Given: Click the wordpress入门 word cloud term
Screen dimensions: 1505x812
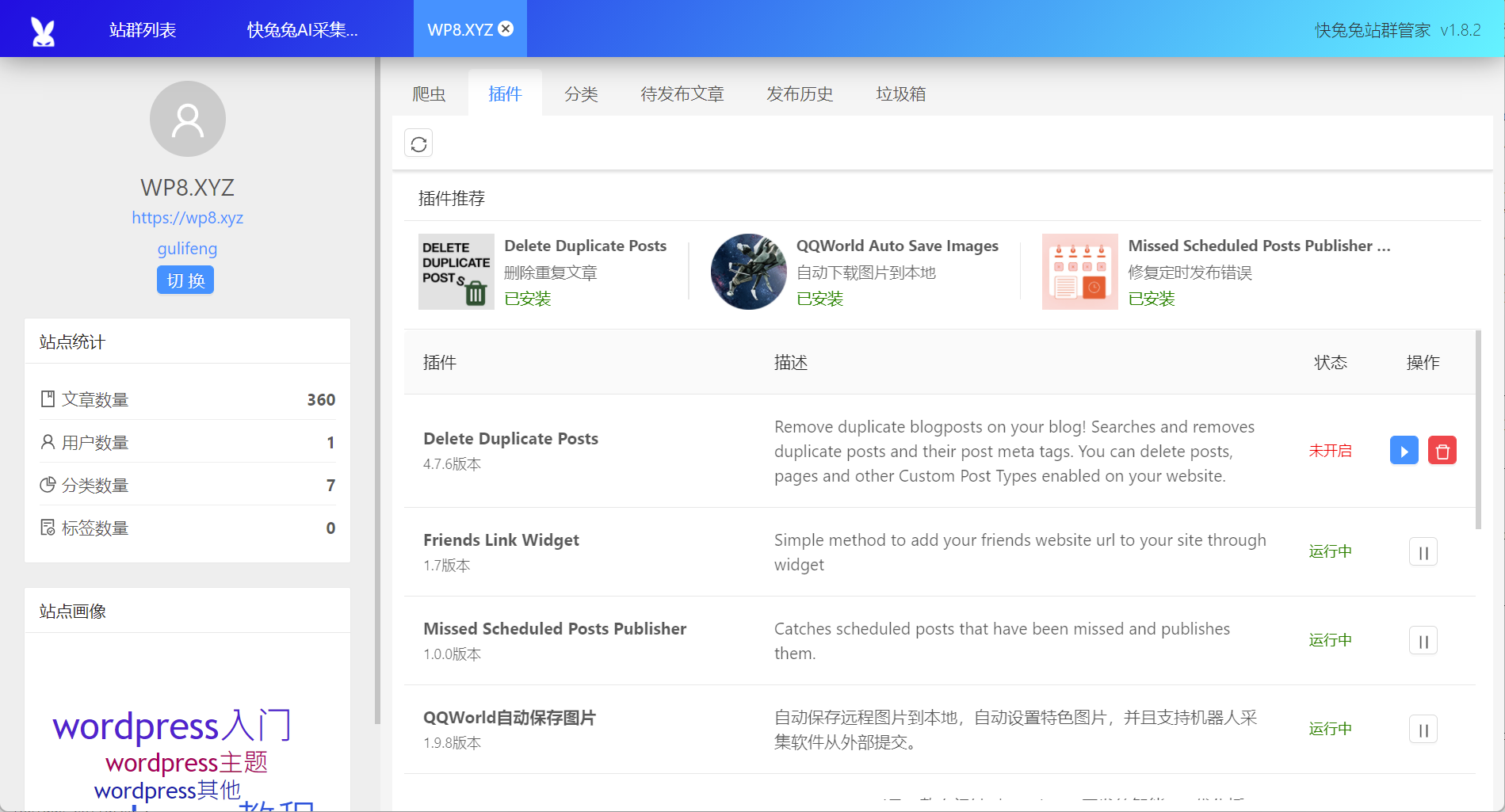Looking at the screenshot, I should tap(172, 726).
